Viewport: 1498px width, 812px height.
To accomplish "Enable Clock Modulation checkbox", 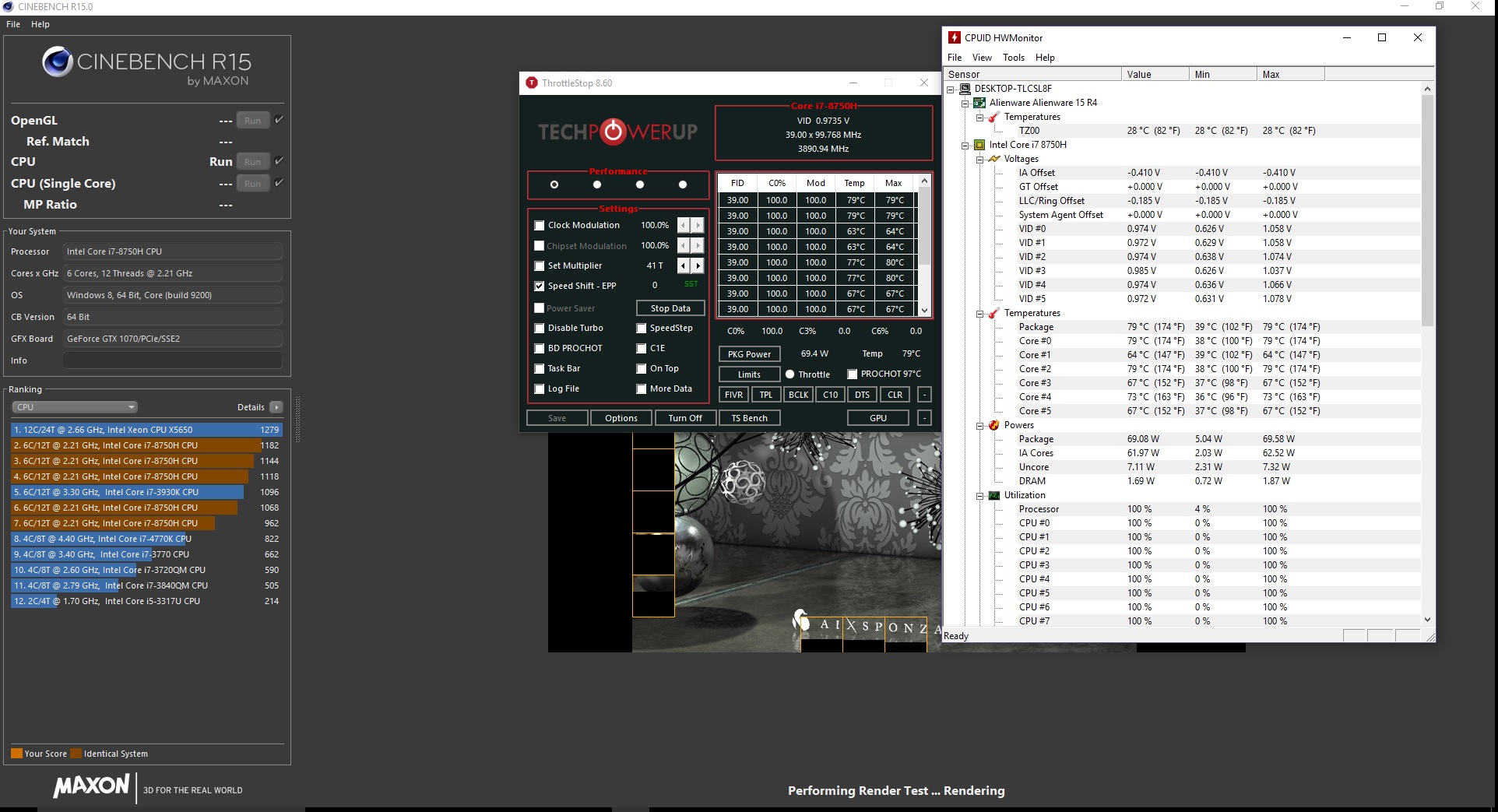I will pos(540,226).
